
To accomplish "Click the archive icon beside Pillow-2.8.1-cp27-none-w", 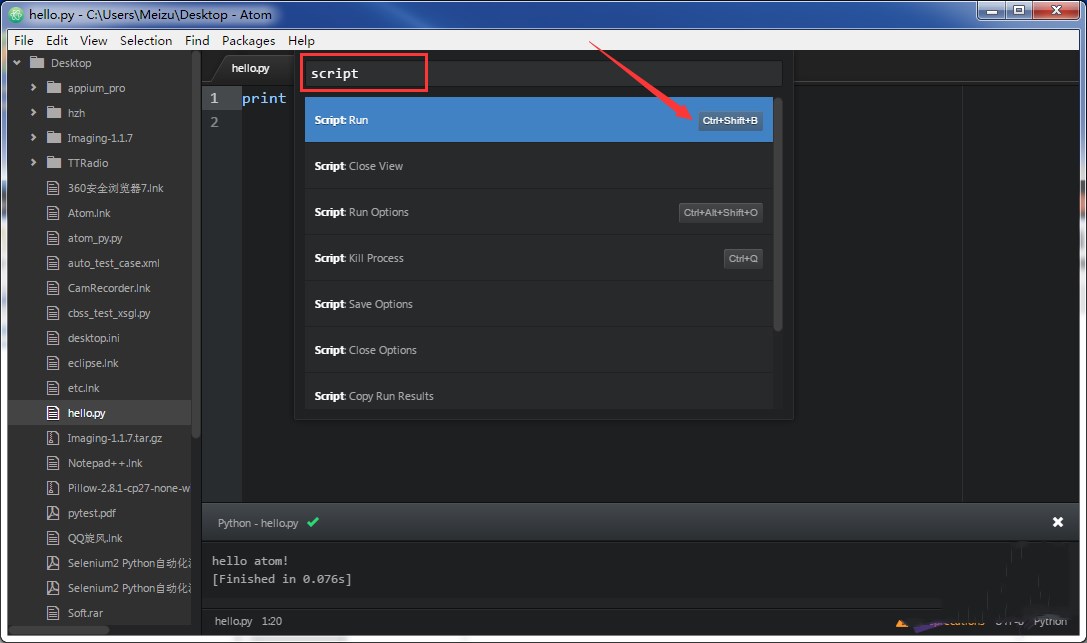I will [53, 488].
